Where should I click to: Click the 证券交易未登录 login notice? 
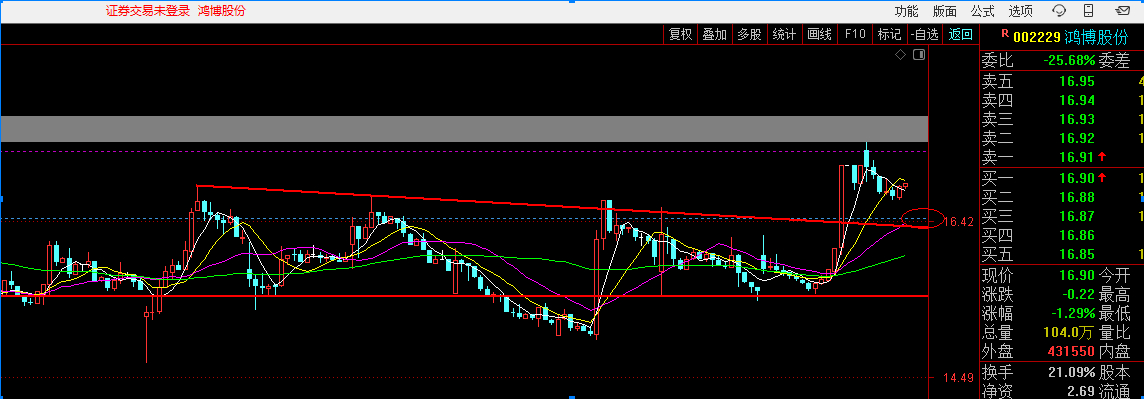coord(148,11)
